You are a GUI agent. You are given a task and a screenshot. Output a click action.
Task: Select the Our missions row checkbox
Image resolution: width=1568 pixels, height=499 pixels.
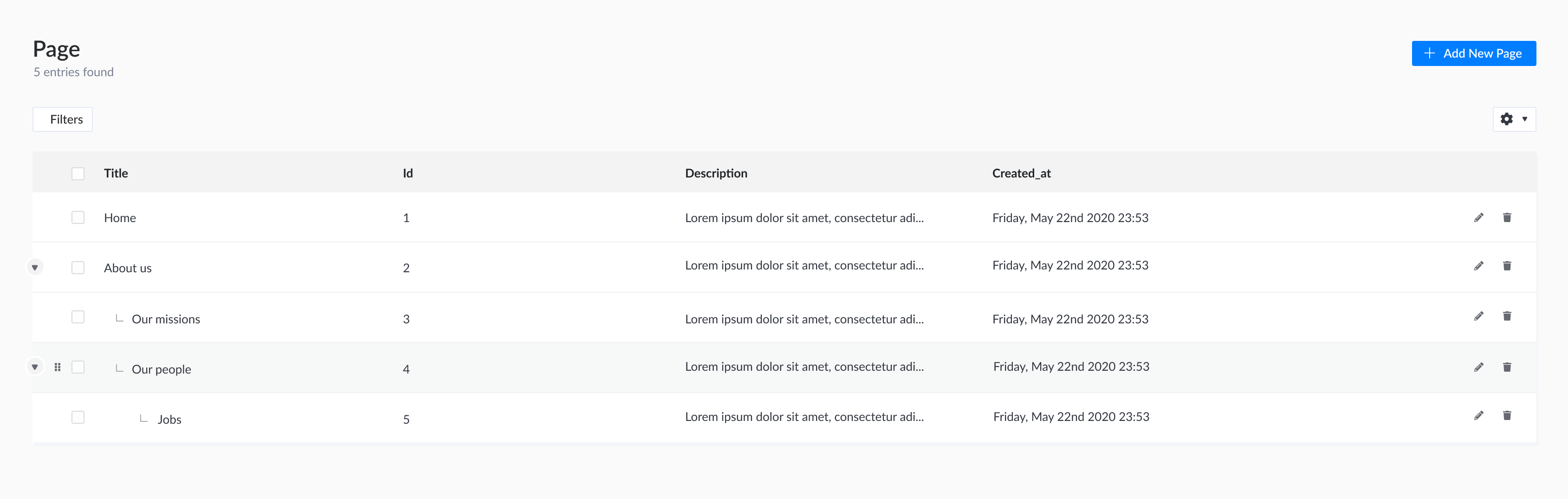point(78,317)
